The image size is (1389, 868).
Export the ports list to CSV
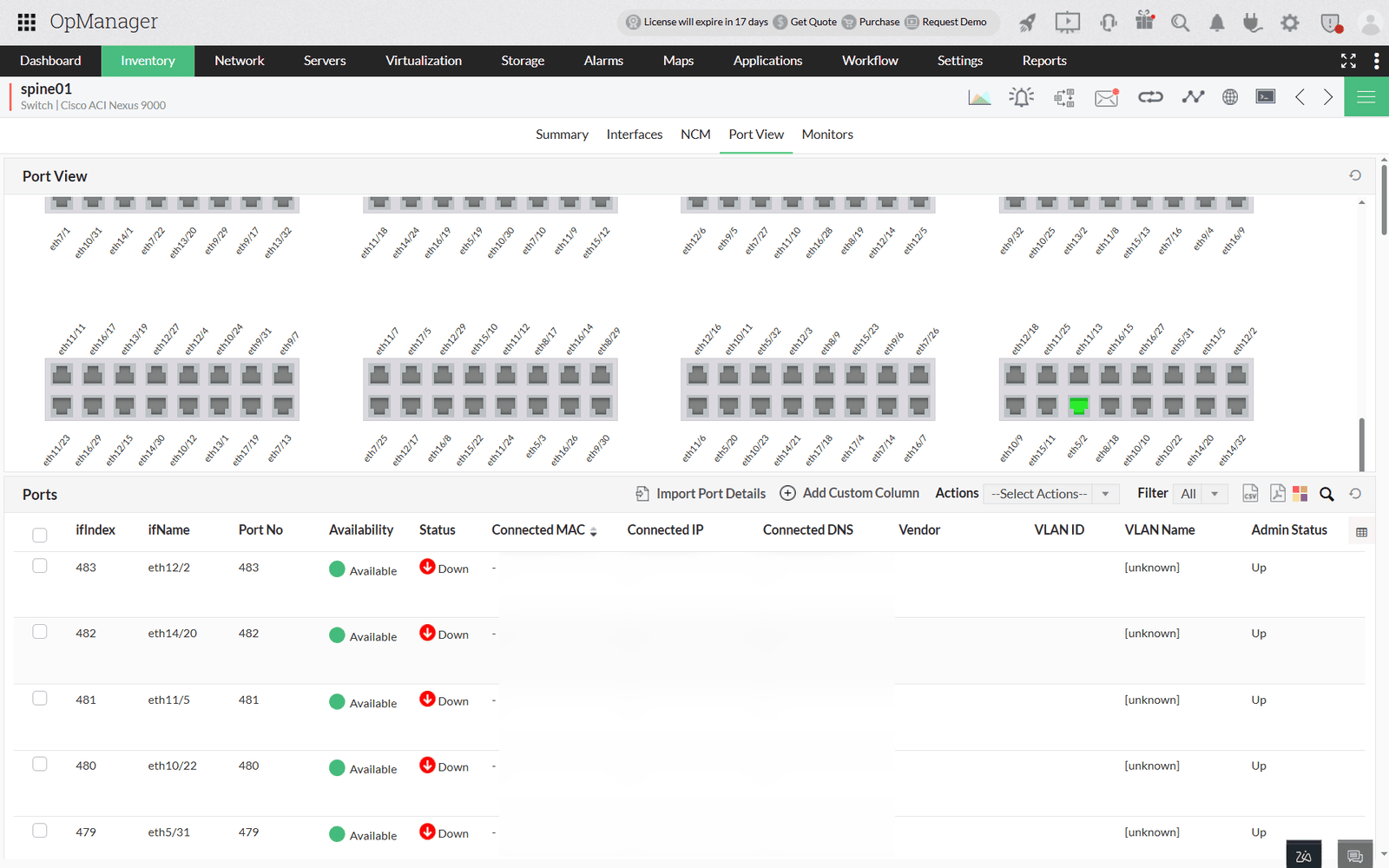click(1250, 493)
